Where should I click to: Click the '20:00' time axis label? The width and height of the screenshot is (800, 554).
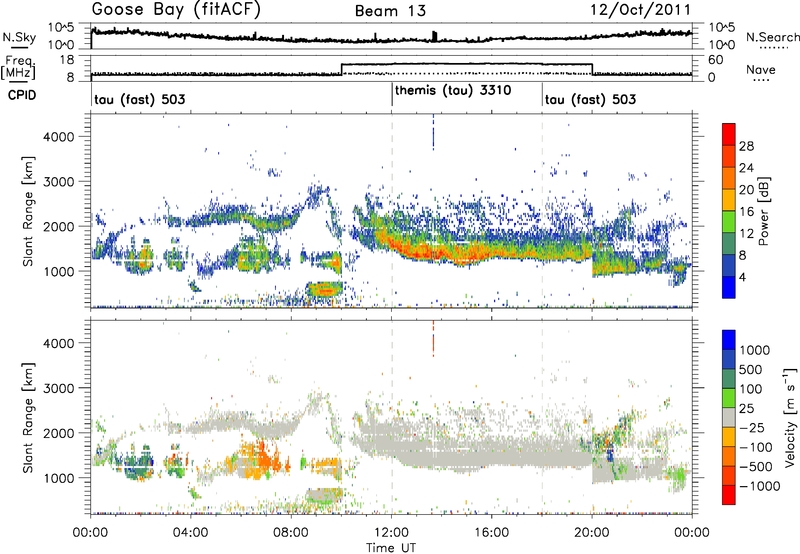click(x=591, y=533)
